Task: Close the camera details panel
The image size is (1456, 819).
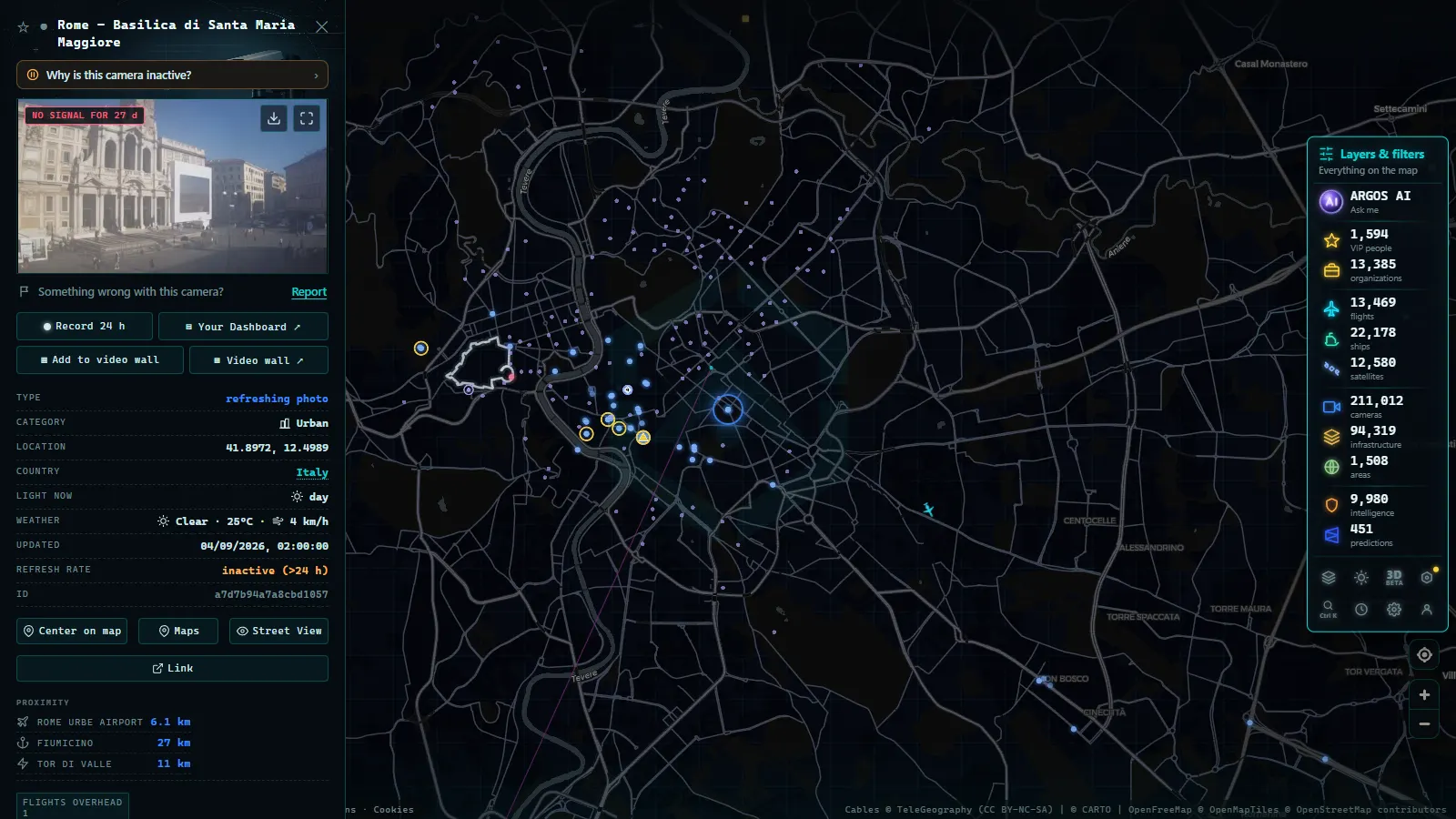Action: (x=321, y=27)
